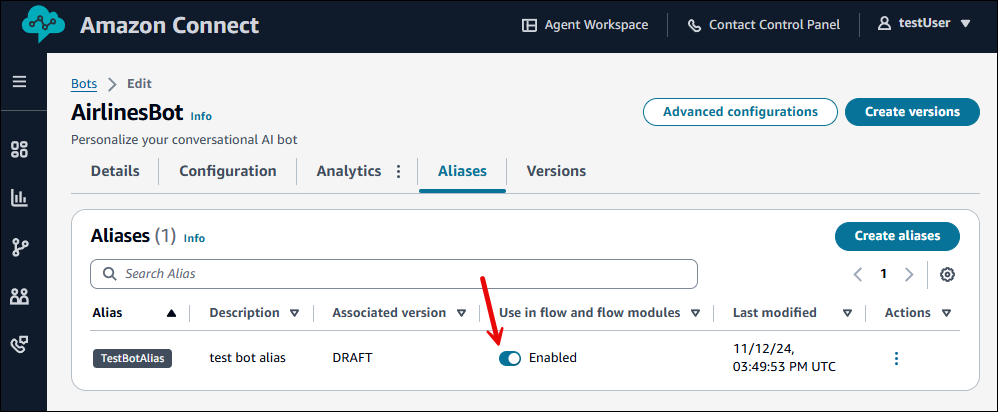998x412 pixels.
Task: Click the Advanced configurations button
Action: coord(740,112)
